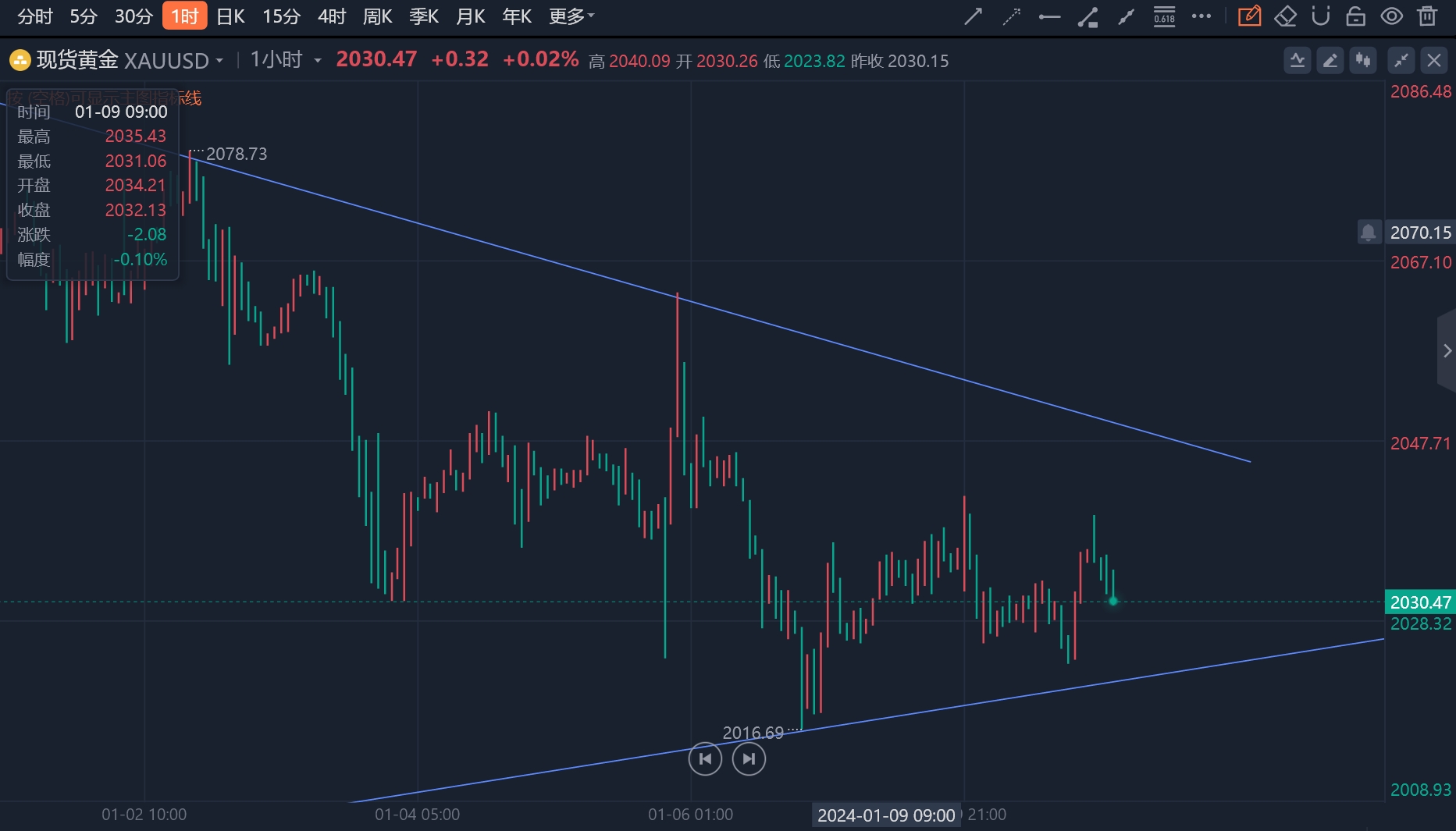Click the 低 2023.82 value in header

(804, 61)
